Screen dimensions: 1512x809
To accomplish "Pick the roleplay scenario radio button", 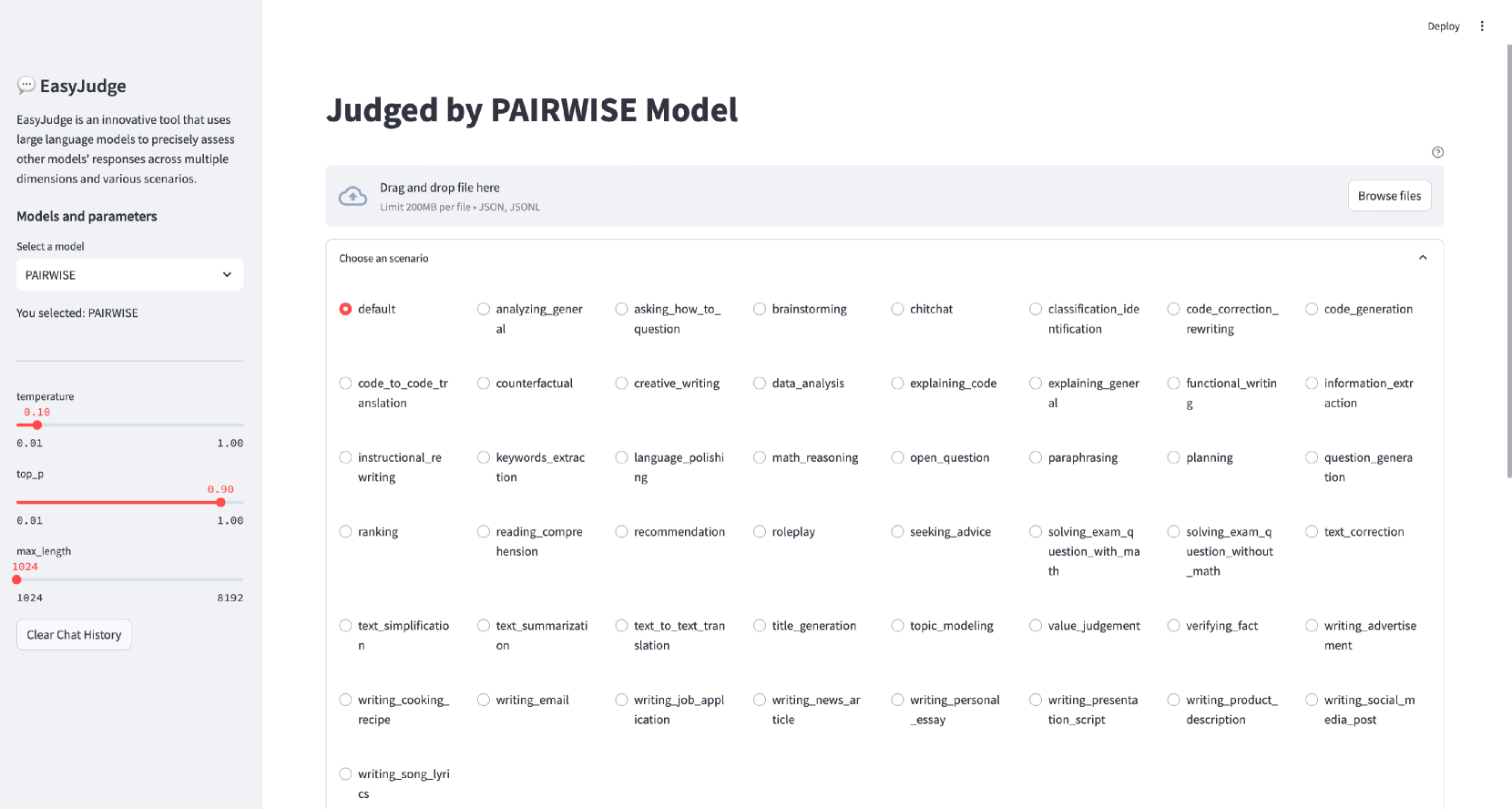I will pyautogui.click(x=760, y=532).
